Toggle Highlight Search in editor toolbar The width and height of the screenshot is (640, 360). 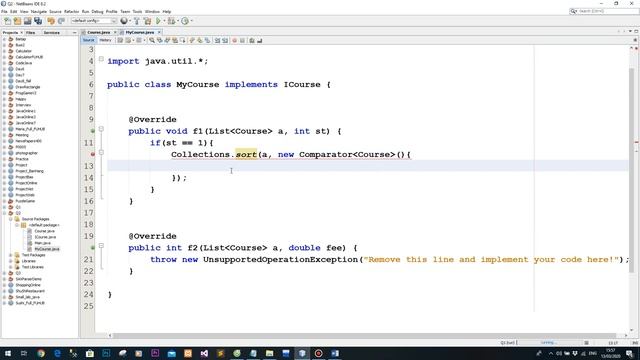tap(175, 40)
